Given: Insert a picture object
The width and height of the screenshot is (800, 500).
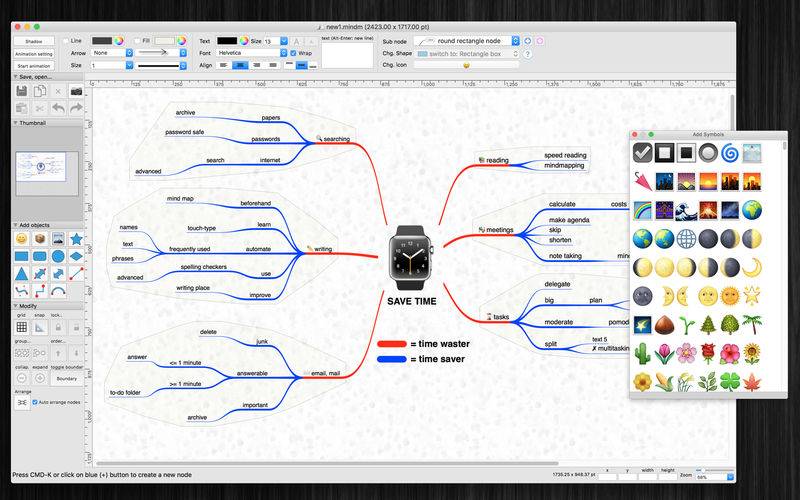Looking at the screenshot, I should pyautogui.click(x=58, y=239).
